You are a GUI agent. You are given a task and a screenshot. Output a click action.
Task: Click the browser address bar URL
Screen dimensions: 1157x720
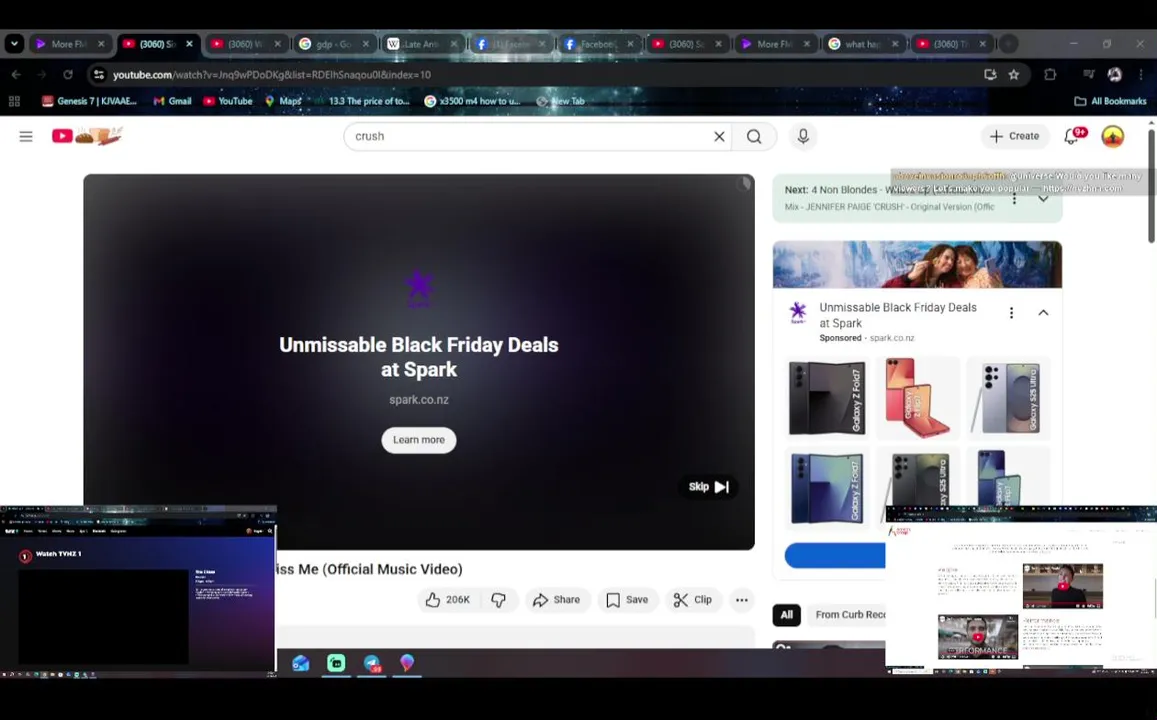(272, 75)
